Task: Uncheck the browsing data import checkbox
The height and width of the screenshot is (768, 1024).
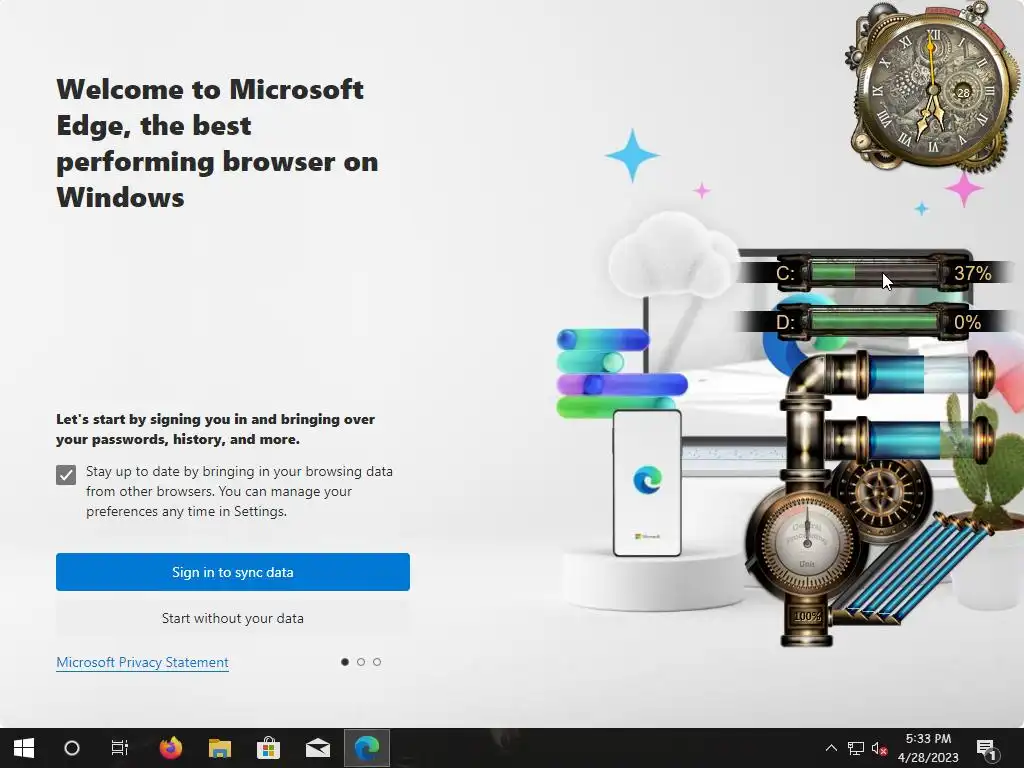Action: 66,475
